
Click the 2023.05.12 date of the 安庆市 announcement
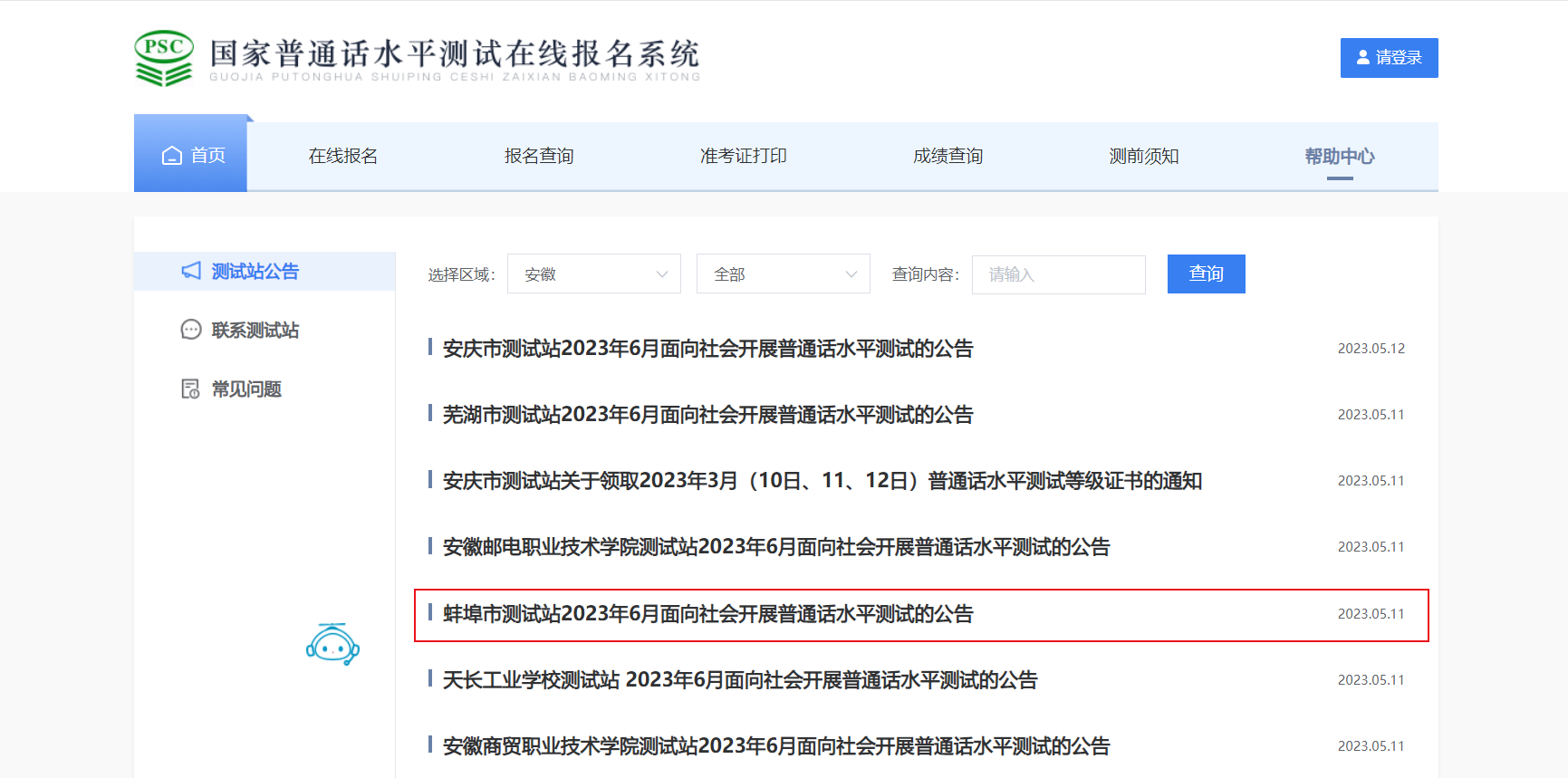click(x=1371, y=349)
